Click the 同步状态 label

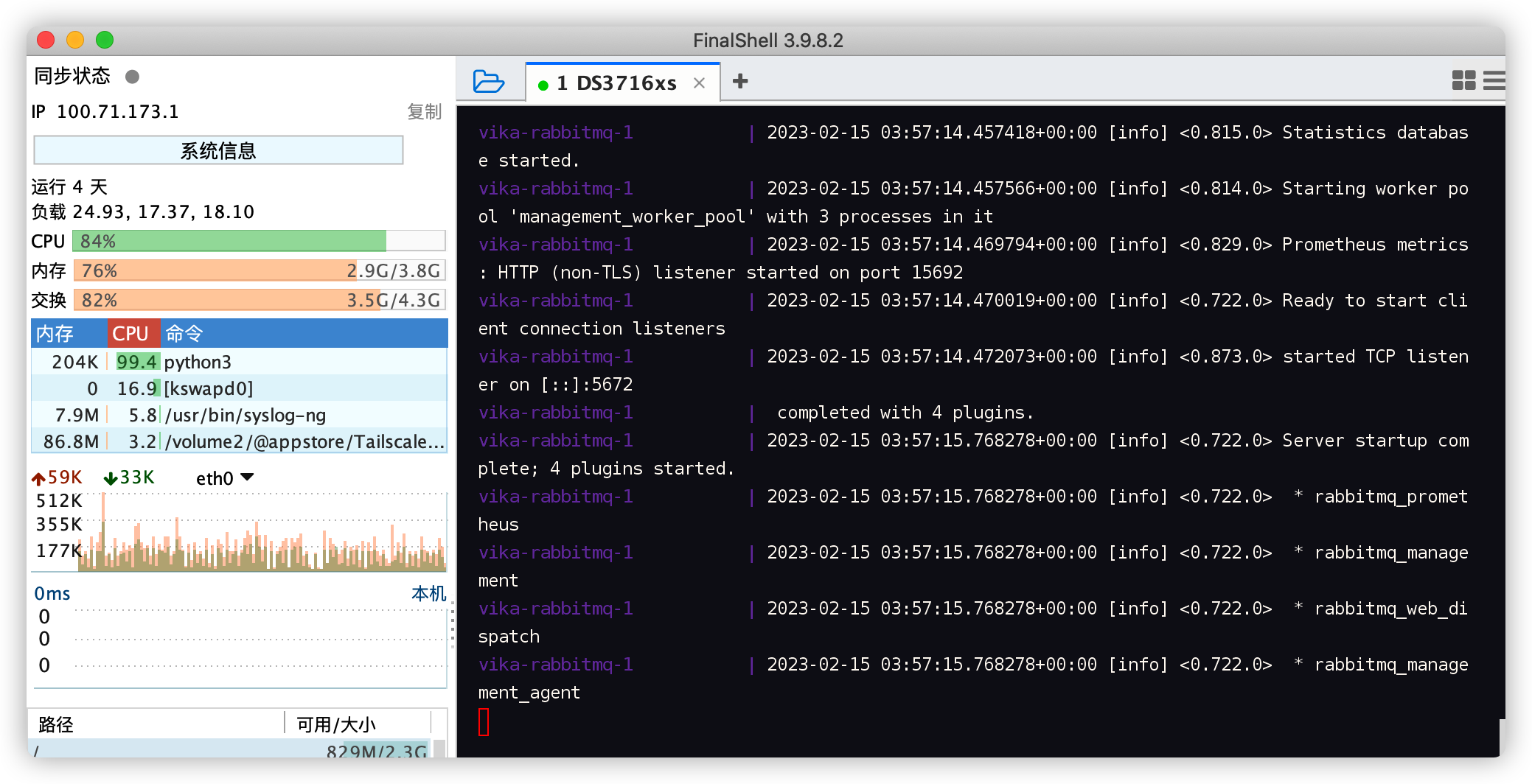(72, 76)
